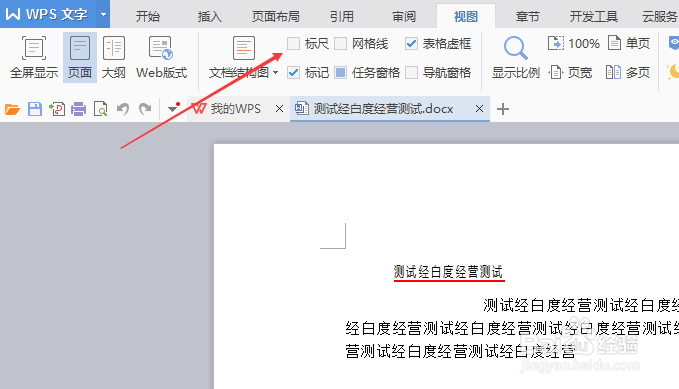679x389 pixels.
Task: Click the docx file icon on the document tab
Action: pos(301,108)
